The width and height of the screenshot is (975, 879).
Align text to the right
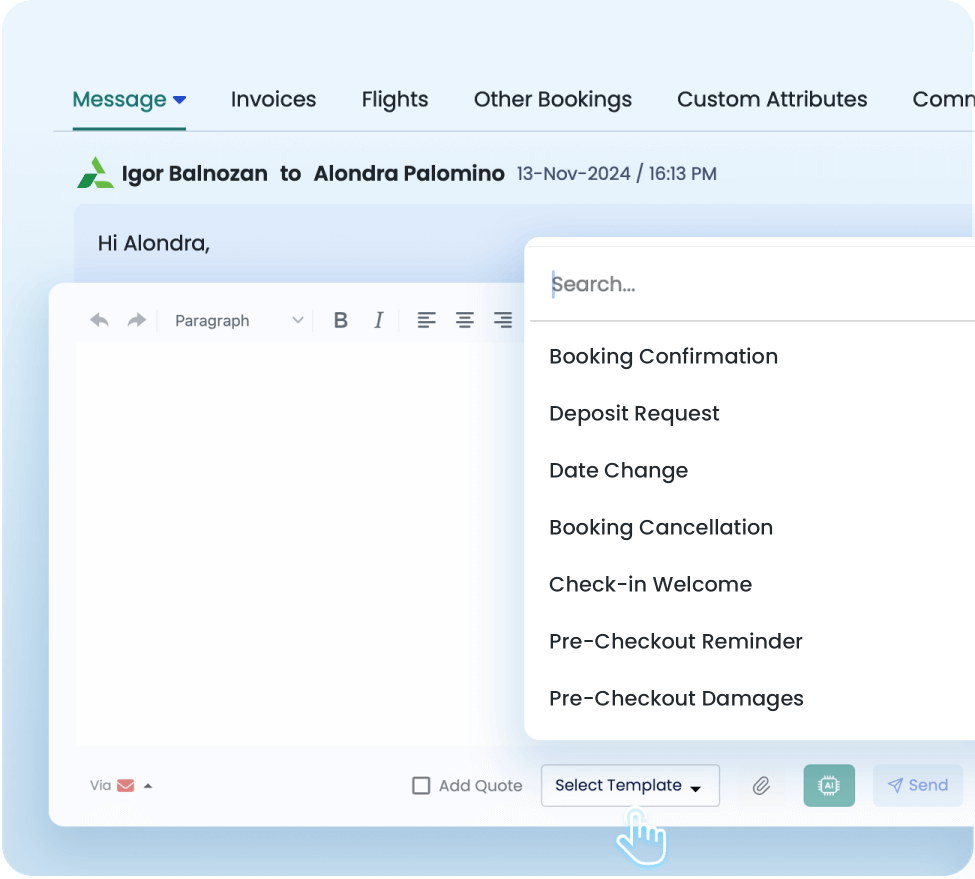click(x=503, y=320)
